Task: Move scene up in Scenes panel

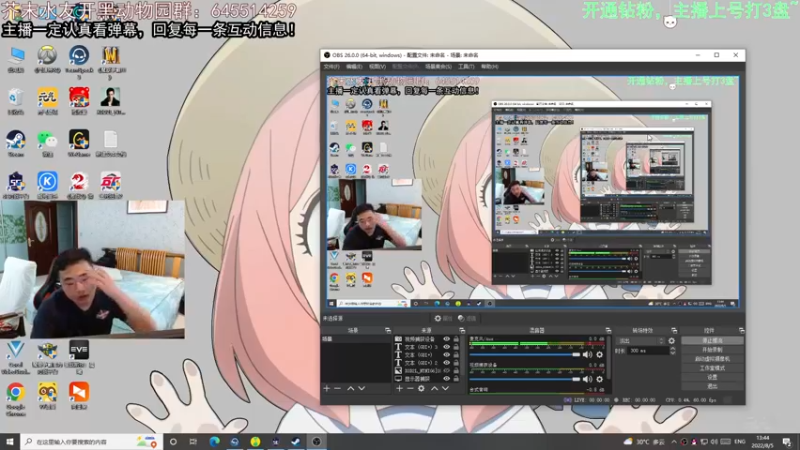Action: click(351, 389)
